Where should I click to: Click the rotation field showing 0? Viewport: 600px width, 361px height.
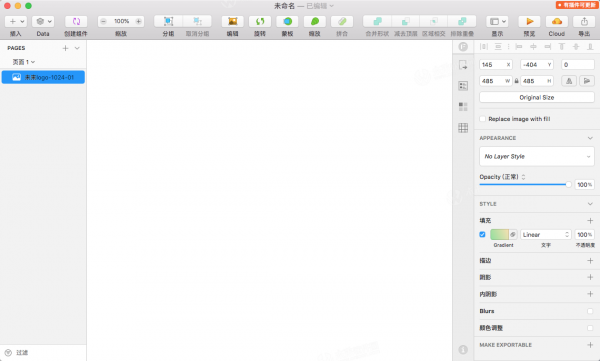[x=578, y=65]
